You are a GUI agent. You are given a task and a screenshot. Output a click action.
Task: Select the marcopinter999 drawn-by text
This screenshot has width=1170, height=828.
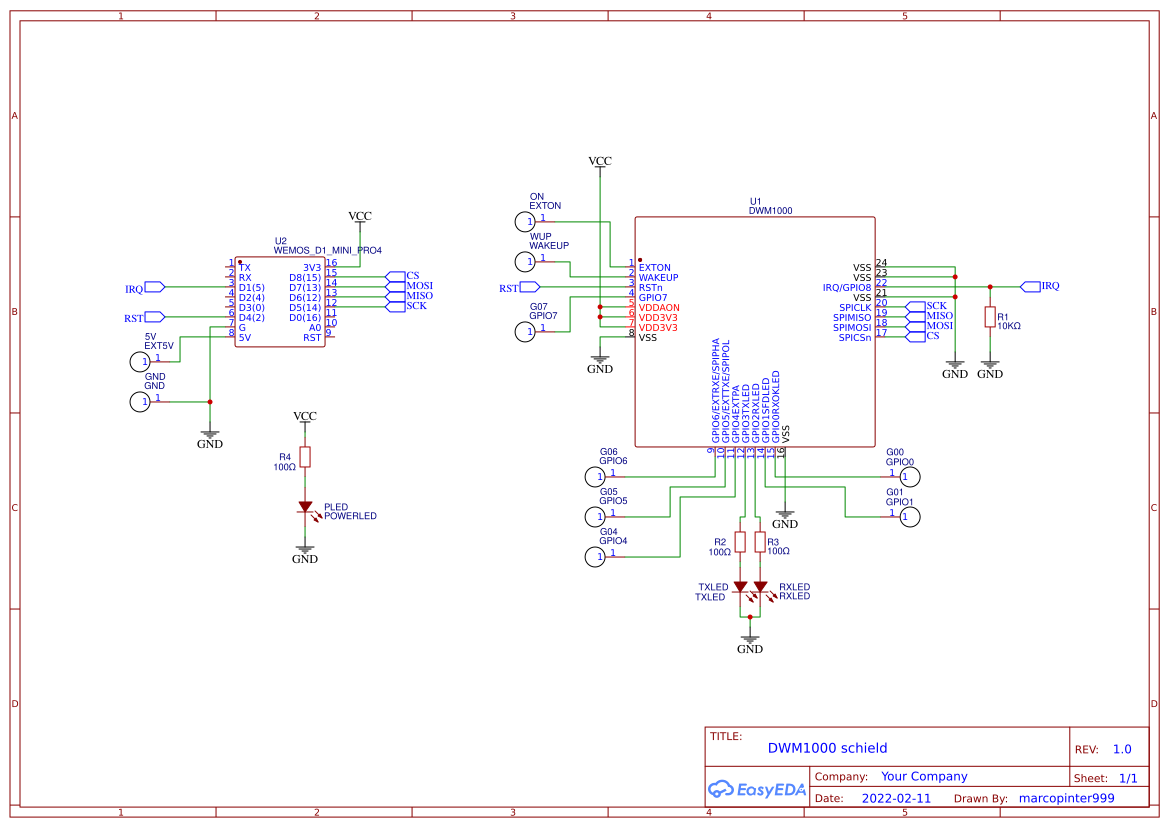click(x=1066, y=798)
